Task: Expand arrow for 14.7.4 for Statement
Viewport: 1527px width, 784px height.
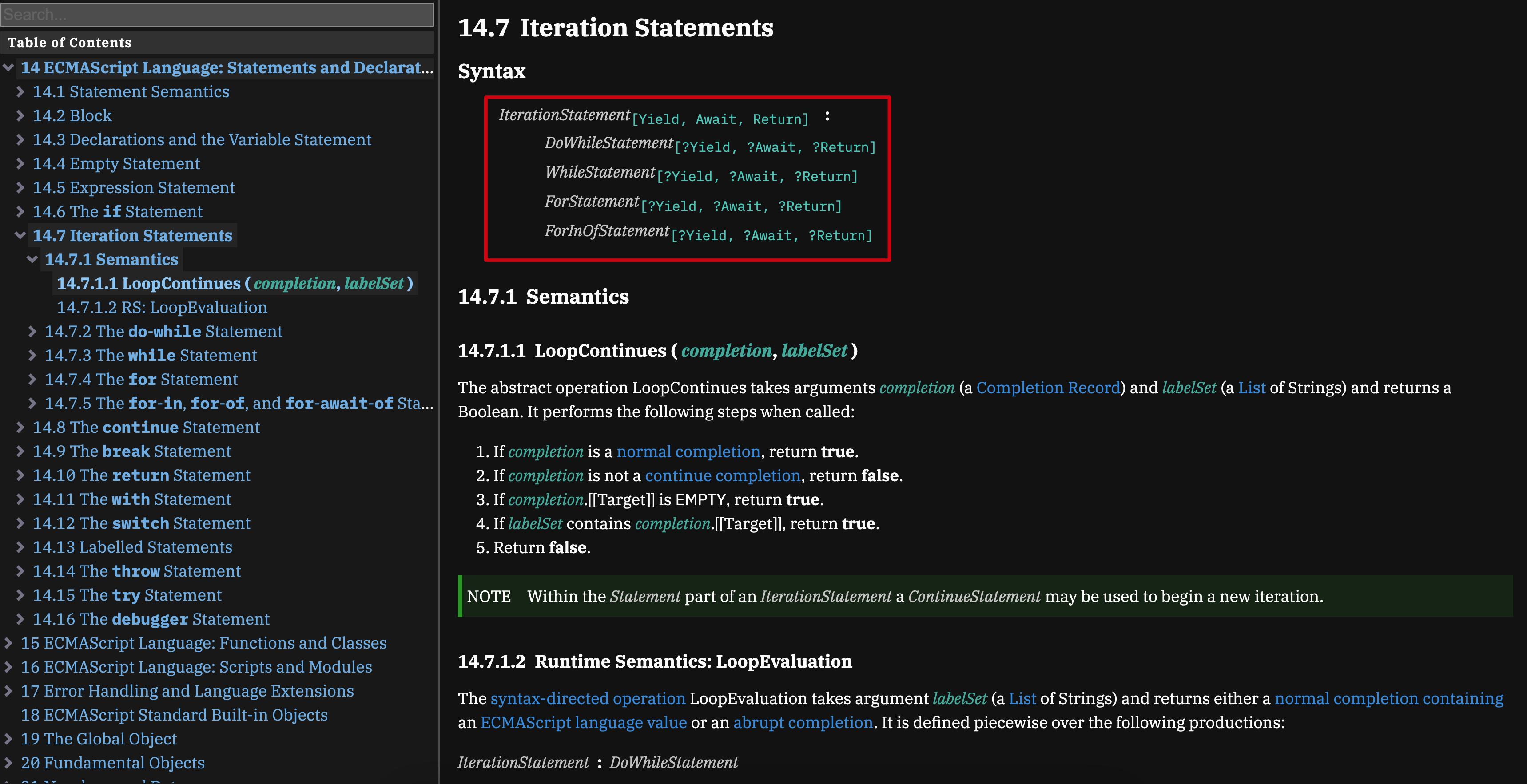Action: pos(32,379)
